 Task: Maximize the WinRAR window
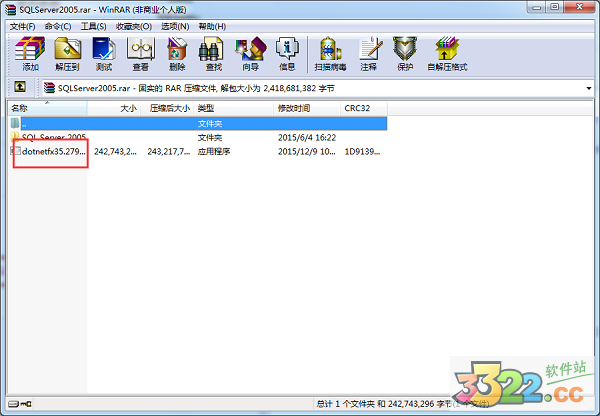click(554, 7)
